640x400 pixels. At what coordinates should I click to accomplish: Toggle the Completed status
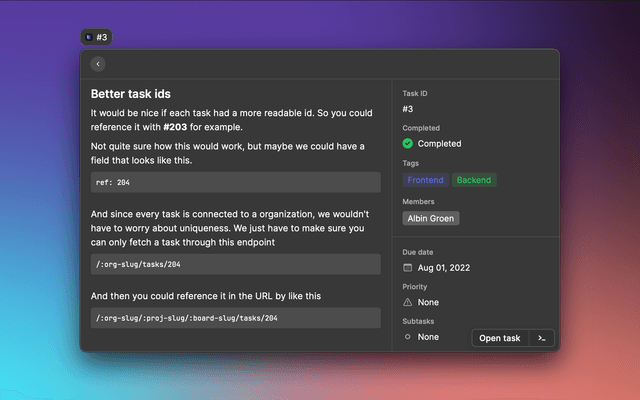pos(439,144)
